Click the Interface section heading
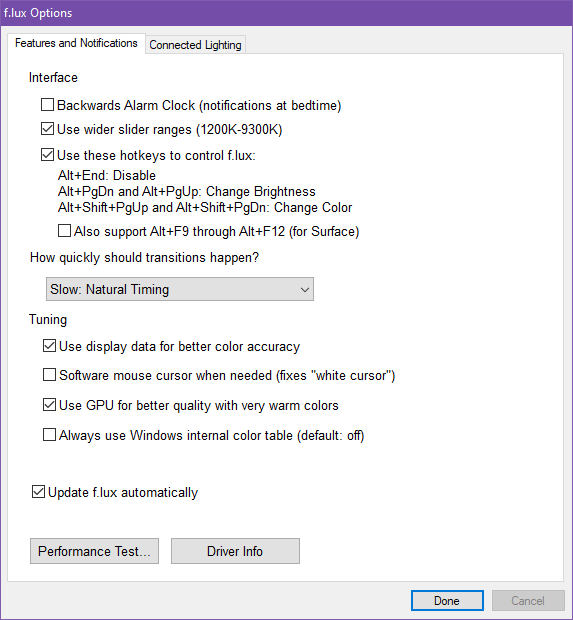Screen dimensions: 573x620 [53, 78]
